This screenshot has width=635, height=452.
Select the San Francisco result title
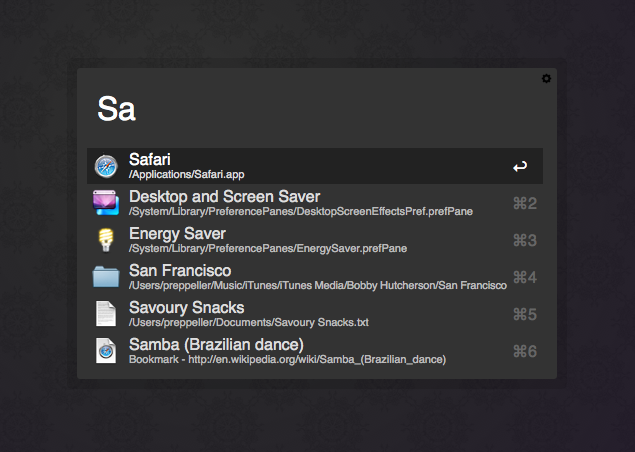[x=180, y=270]
